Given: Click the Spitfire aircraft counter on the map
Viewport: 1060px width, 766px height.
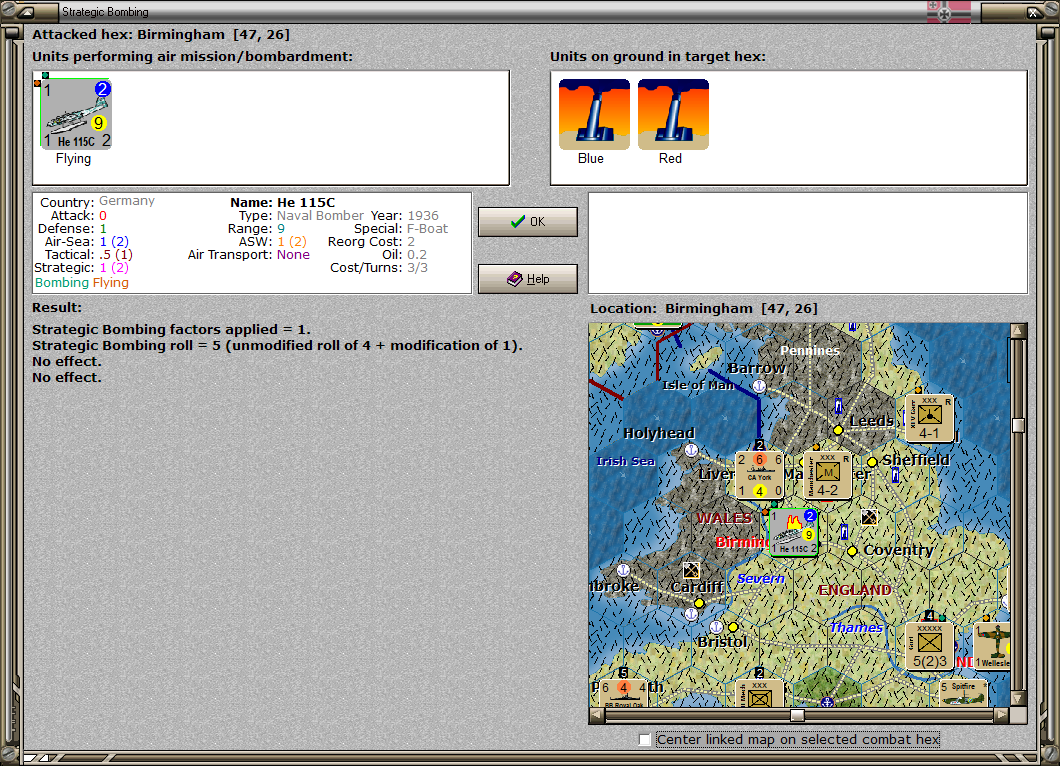Looking at the screenshot, I should pyautogui.click(x=963, y=693).
